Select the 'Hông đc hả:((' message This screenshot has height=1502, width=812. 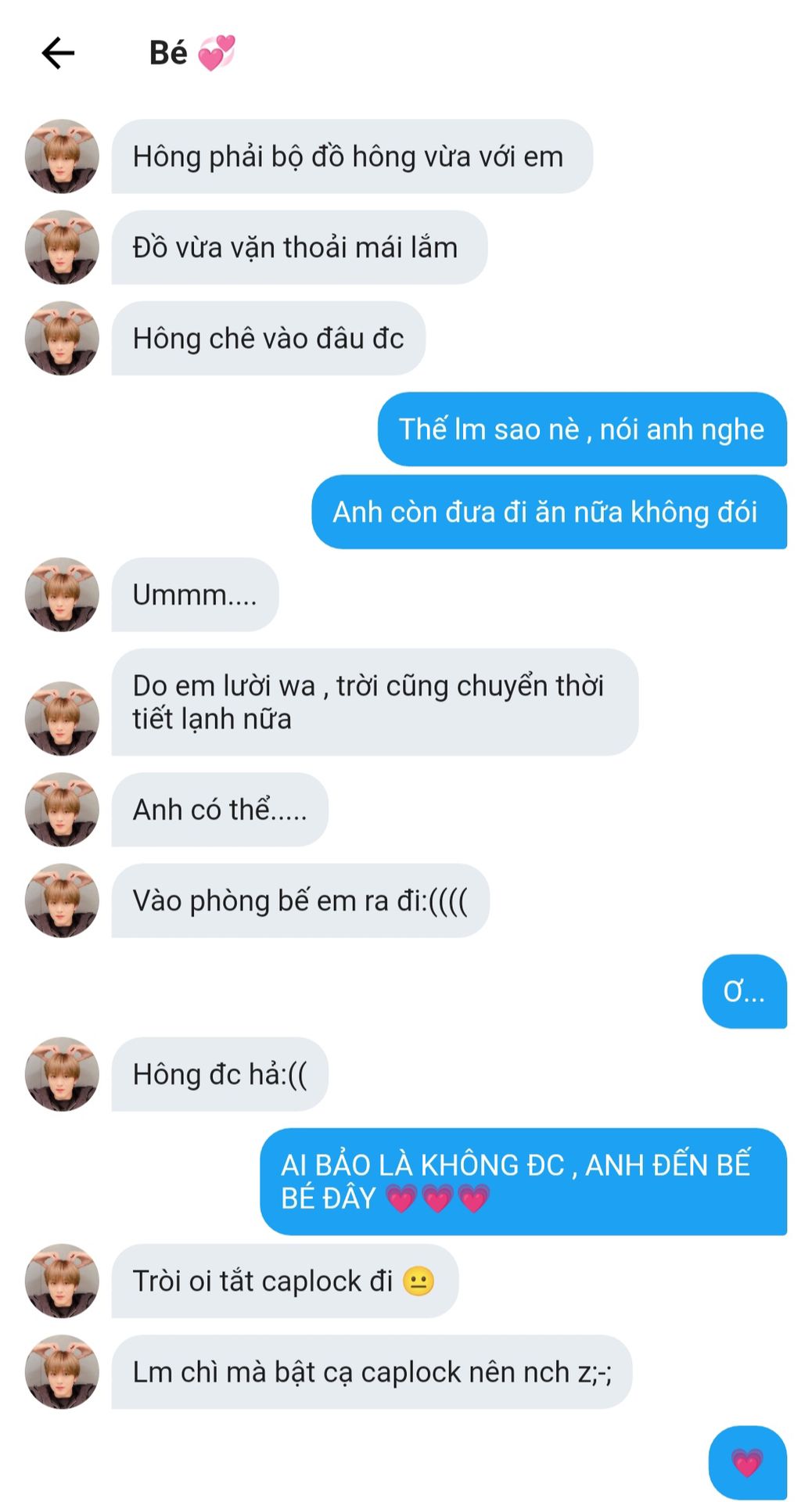pos(220,1074)
